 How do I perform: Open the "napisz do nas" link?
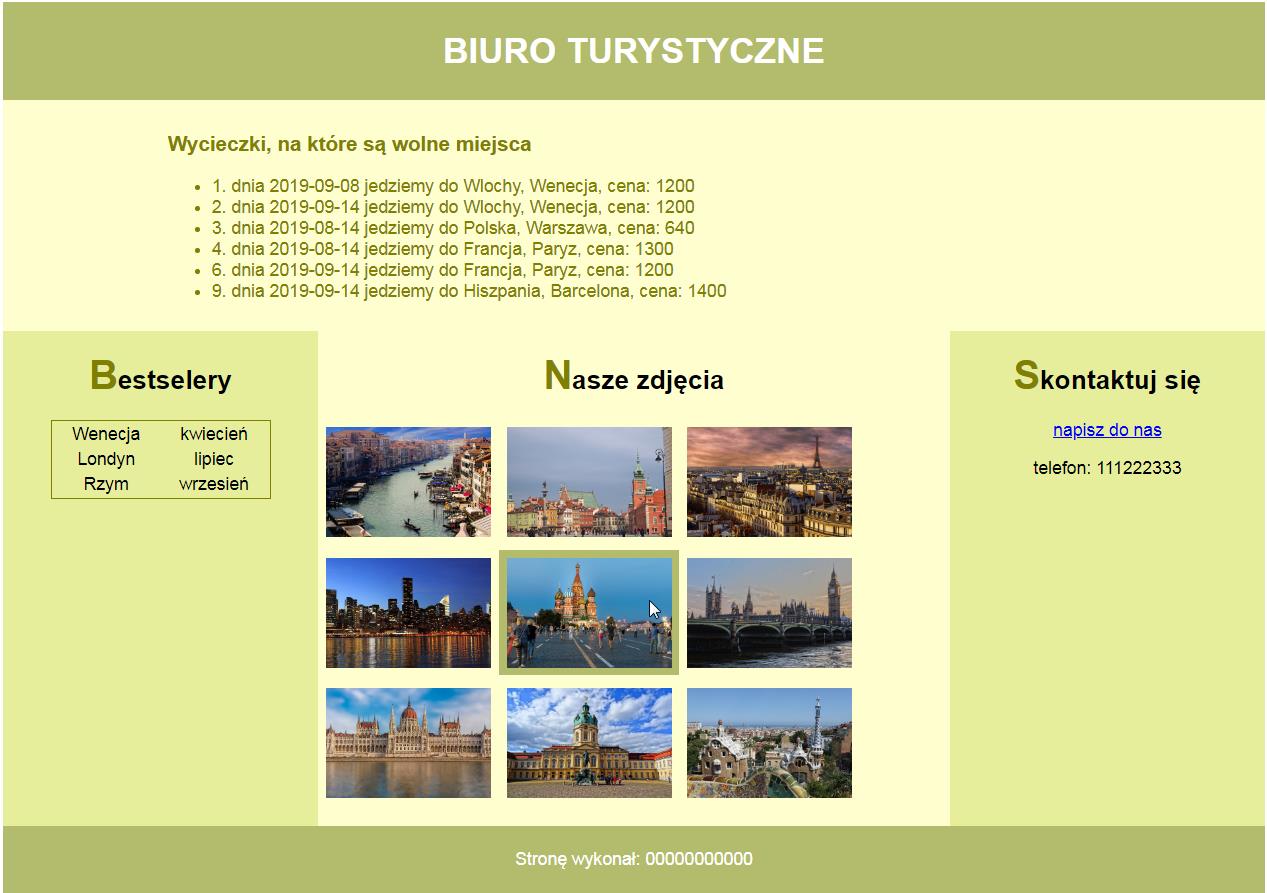[1107, 430]
